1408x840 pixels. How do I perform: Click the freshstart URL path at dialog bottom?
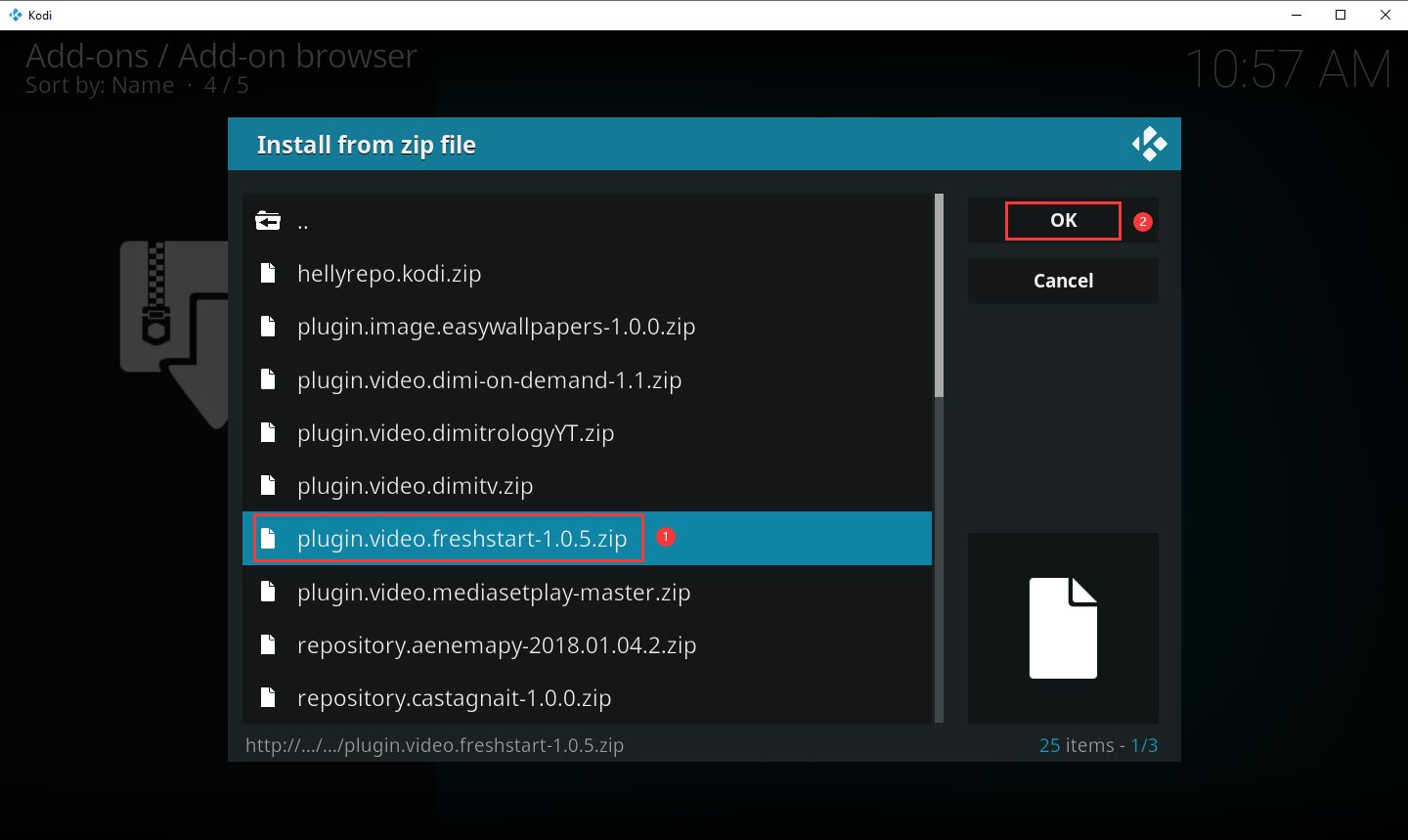436,745
